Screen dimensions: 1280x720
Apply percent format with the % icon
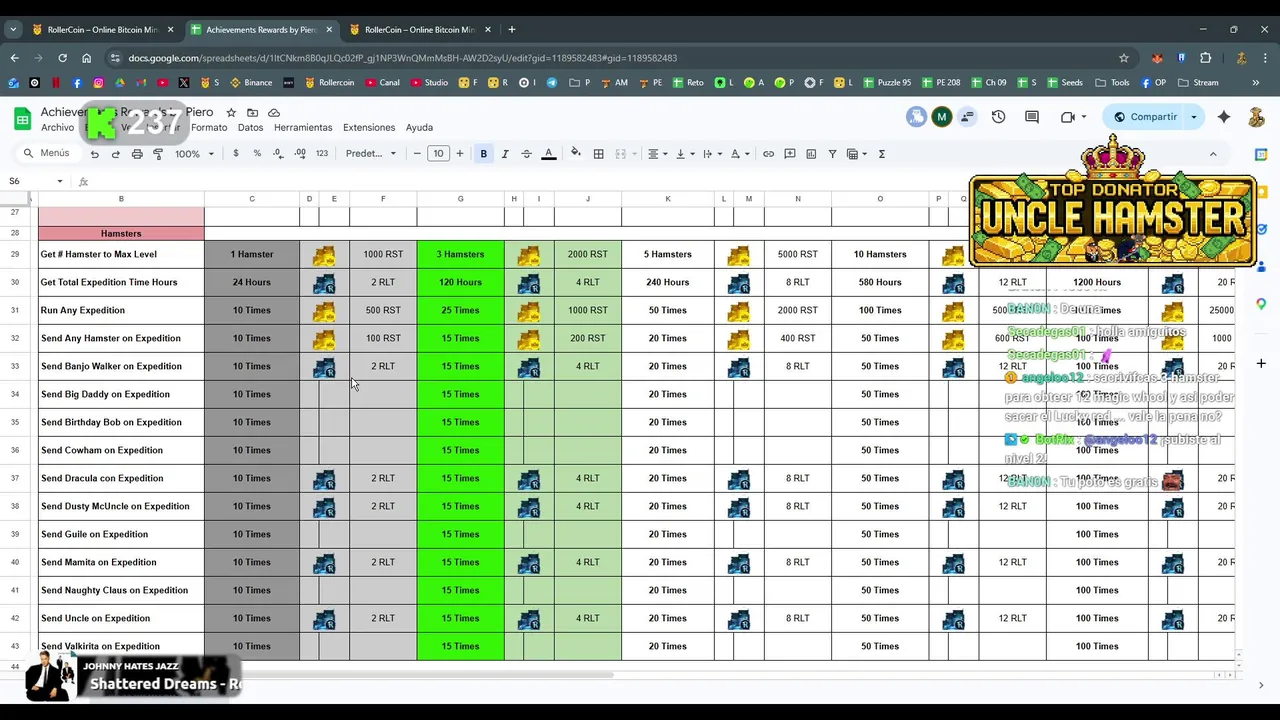[x=257, y=154]
